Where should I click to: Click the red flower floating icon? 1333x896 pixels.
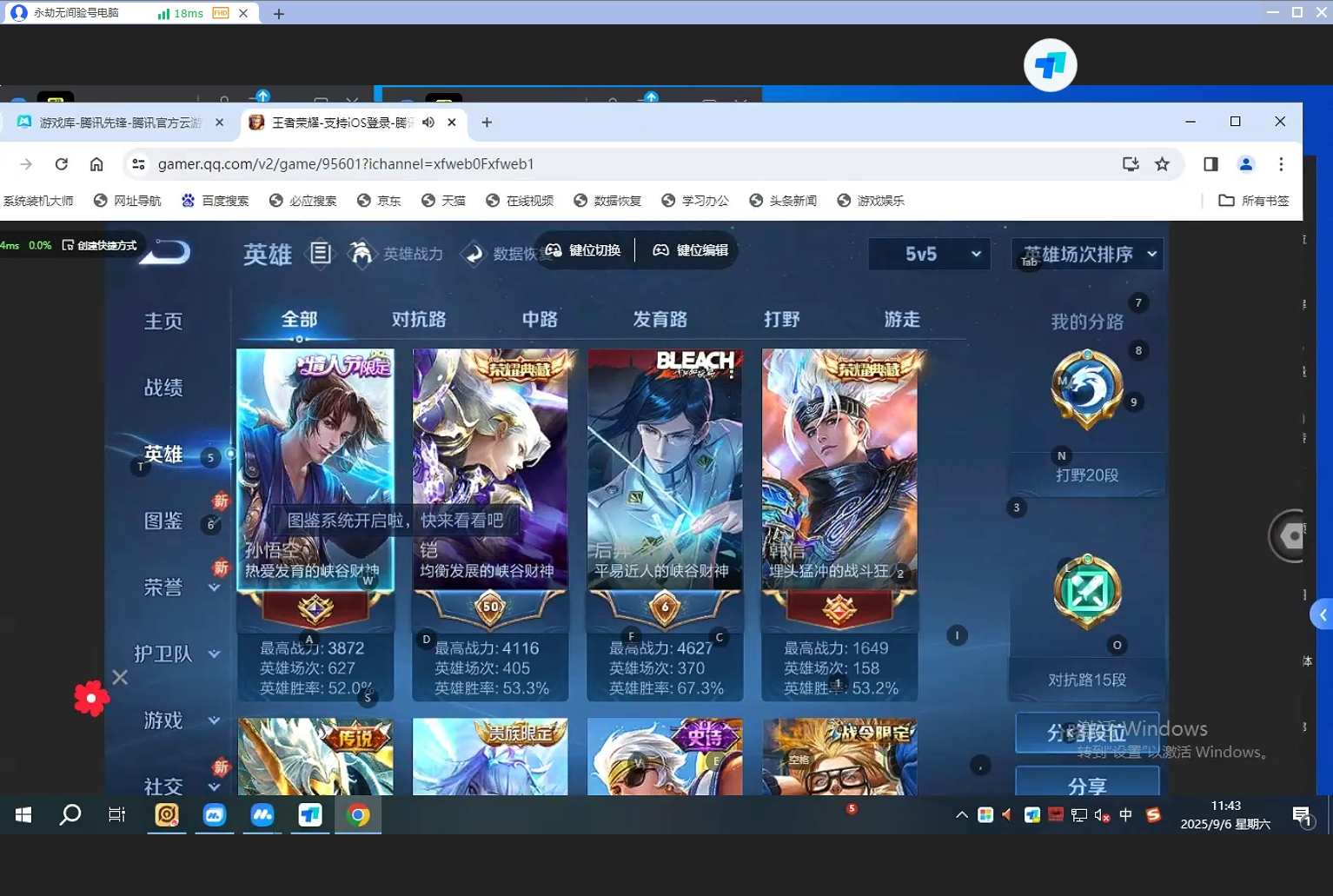point(91,698)
